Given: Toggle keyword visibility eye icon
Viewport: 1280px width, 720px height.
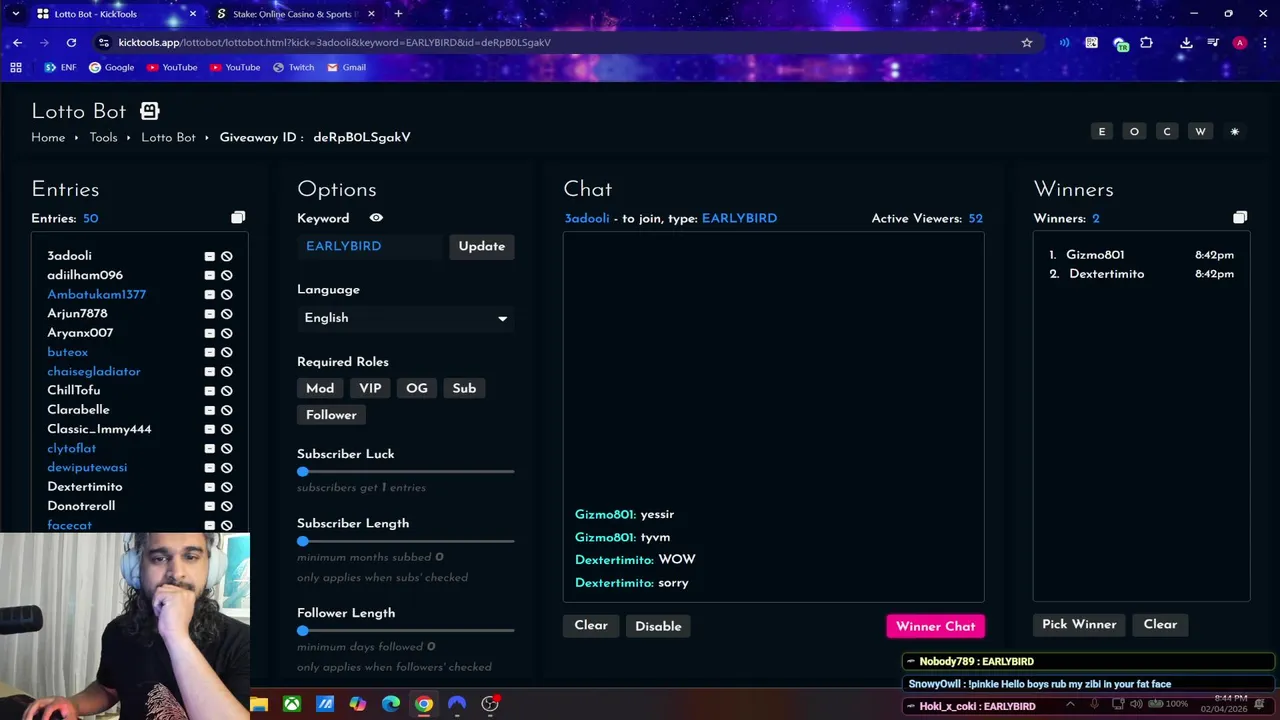Looking at the screenshot, I should click(x=376, y=218).
